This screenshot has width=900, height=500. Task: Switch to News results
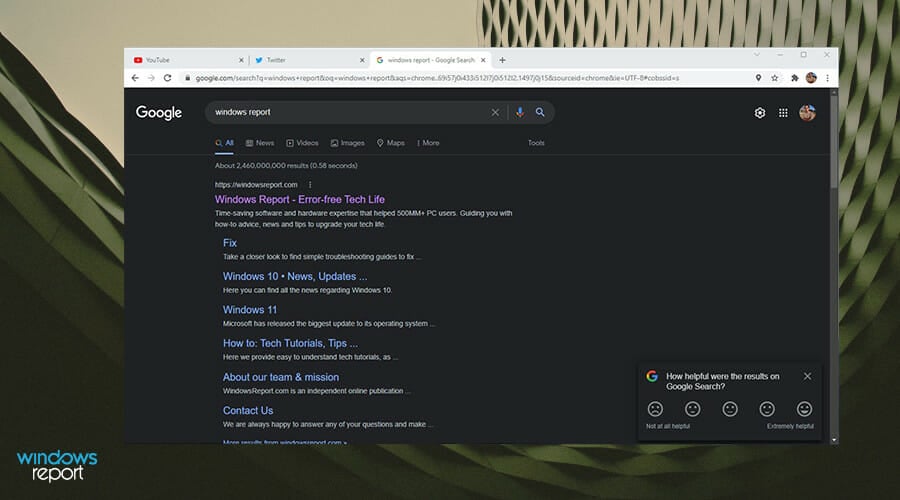[x=259, y=143]
